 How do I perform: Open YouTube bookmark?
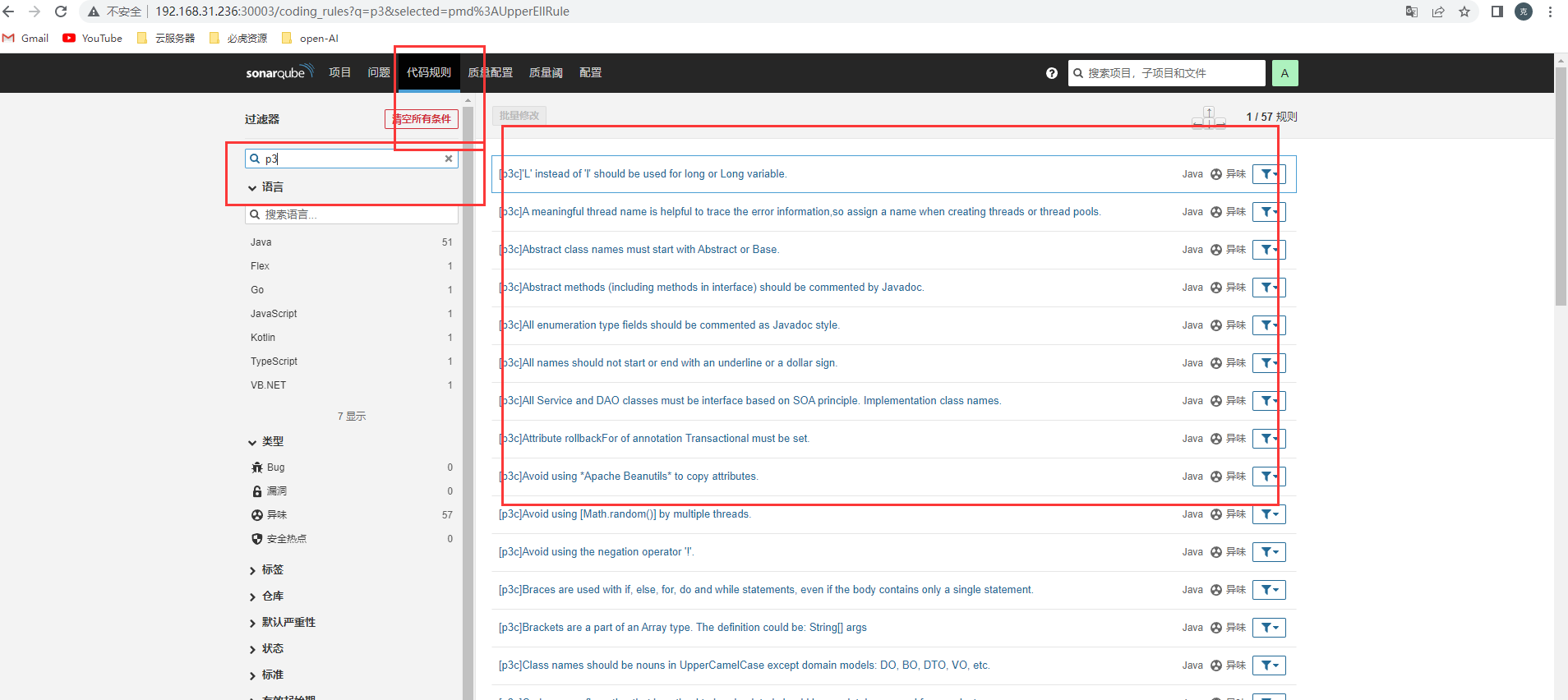pyautogui.click(x=93, y=38)
